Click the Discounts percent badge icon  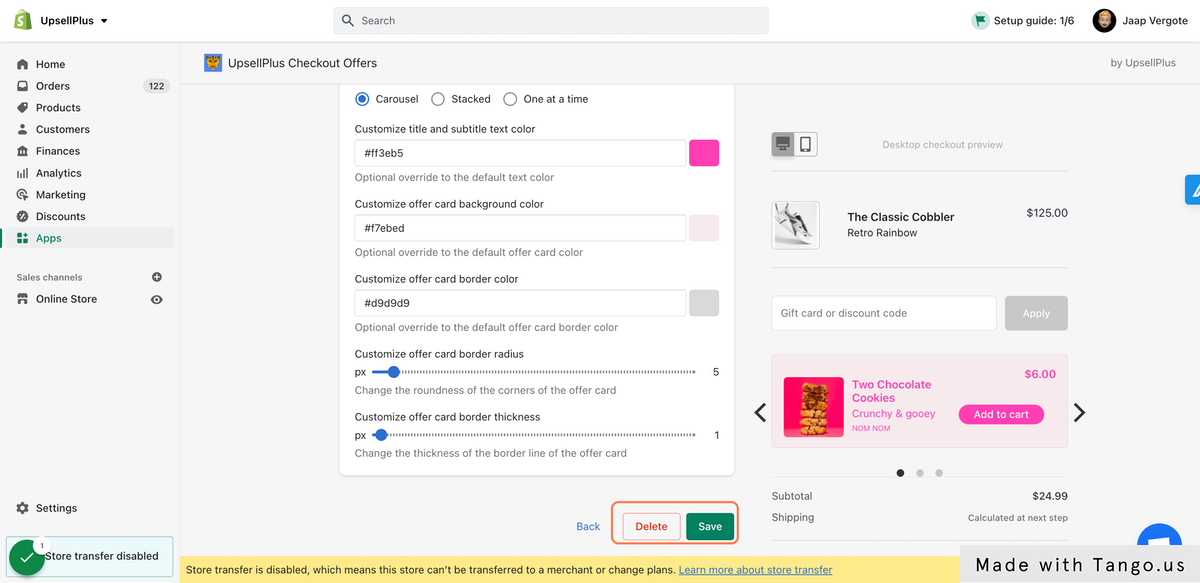(x=23, y=216)
